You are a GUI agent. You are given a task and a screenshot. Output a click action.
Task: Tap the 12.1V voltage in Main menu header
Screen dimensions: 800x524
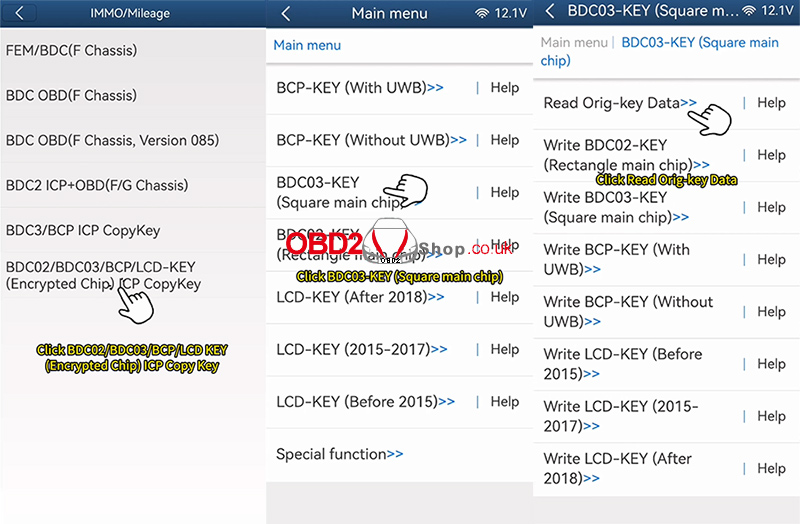click(x=511, y=13)
